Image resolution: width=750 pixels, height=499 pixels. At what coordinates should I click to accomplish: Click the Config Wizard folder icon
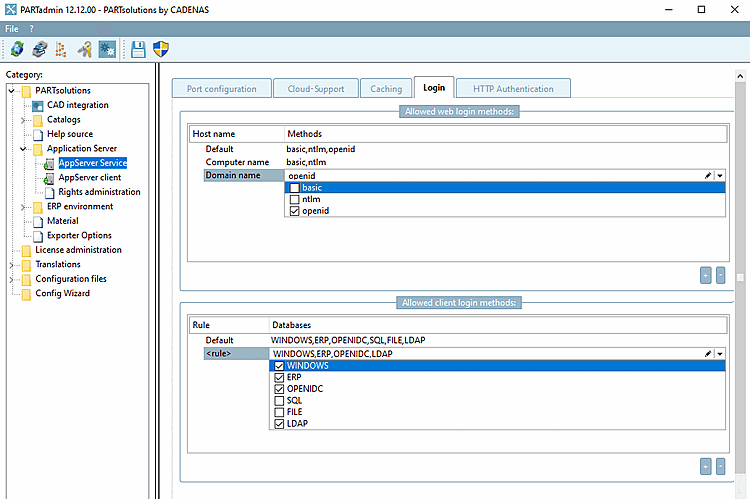(x=26, y=294)
